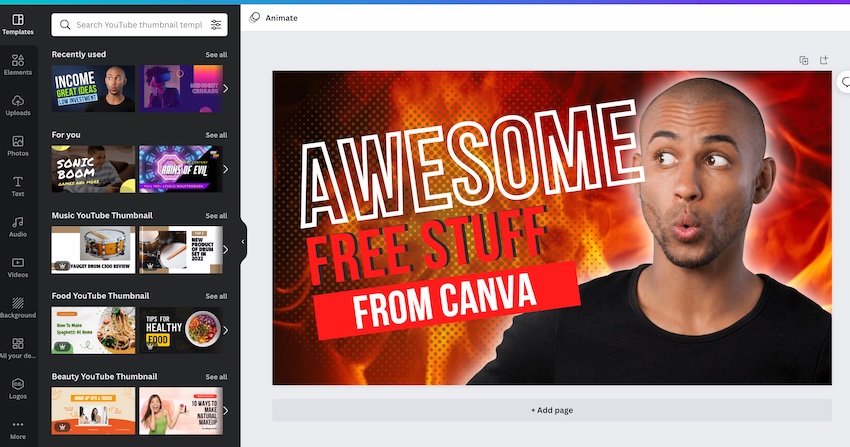Click the Food YouTube Thumbnail heading

tap(100, 296)
